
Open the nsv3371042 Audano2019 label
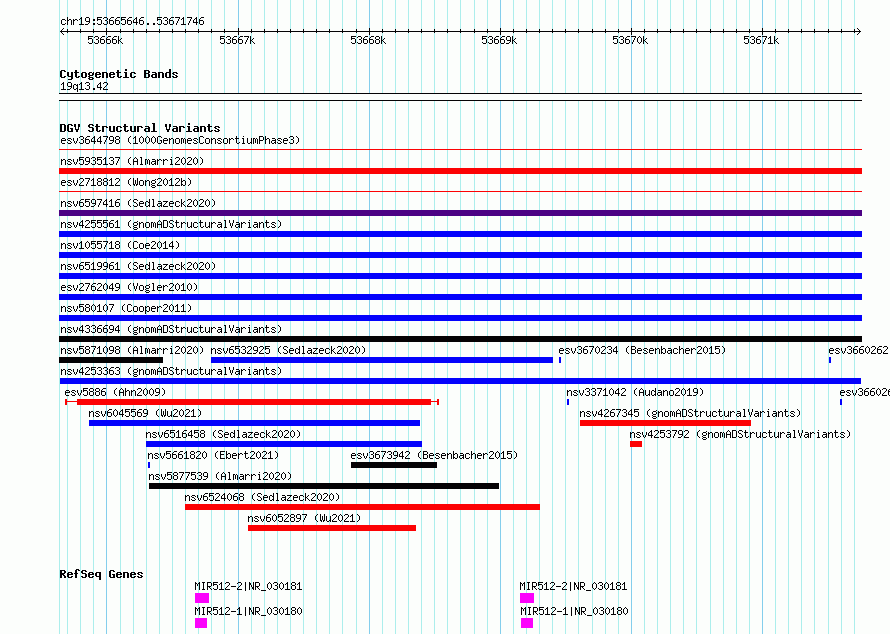pos(635,392)
